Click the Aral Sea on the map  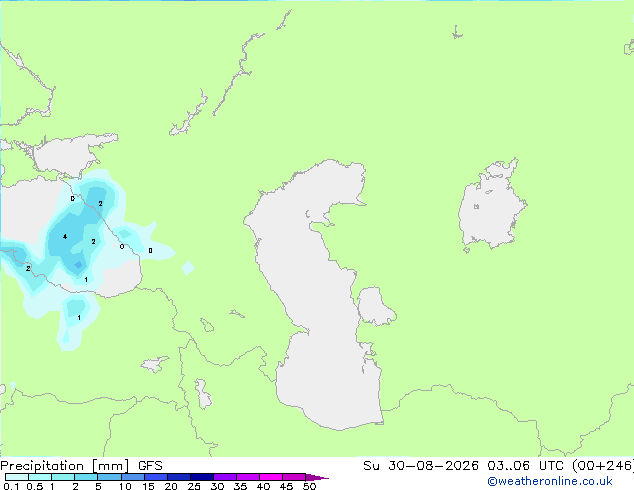(x=491, y=208)
